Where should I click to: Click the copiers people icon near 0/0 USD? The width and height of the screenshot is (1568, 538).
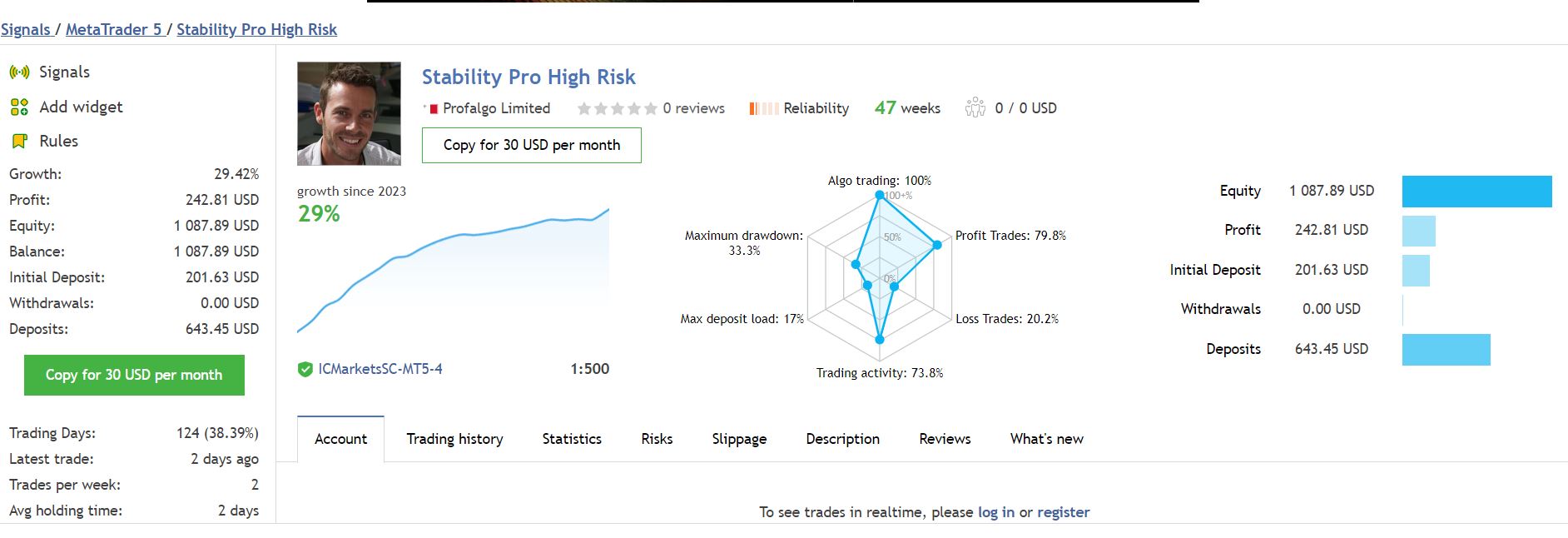[974, 107]
